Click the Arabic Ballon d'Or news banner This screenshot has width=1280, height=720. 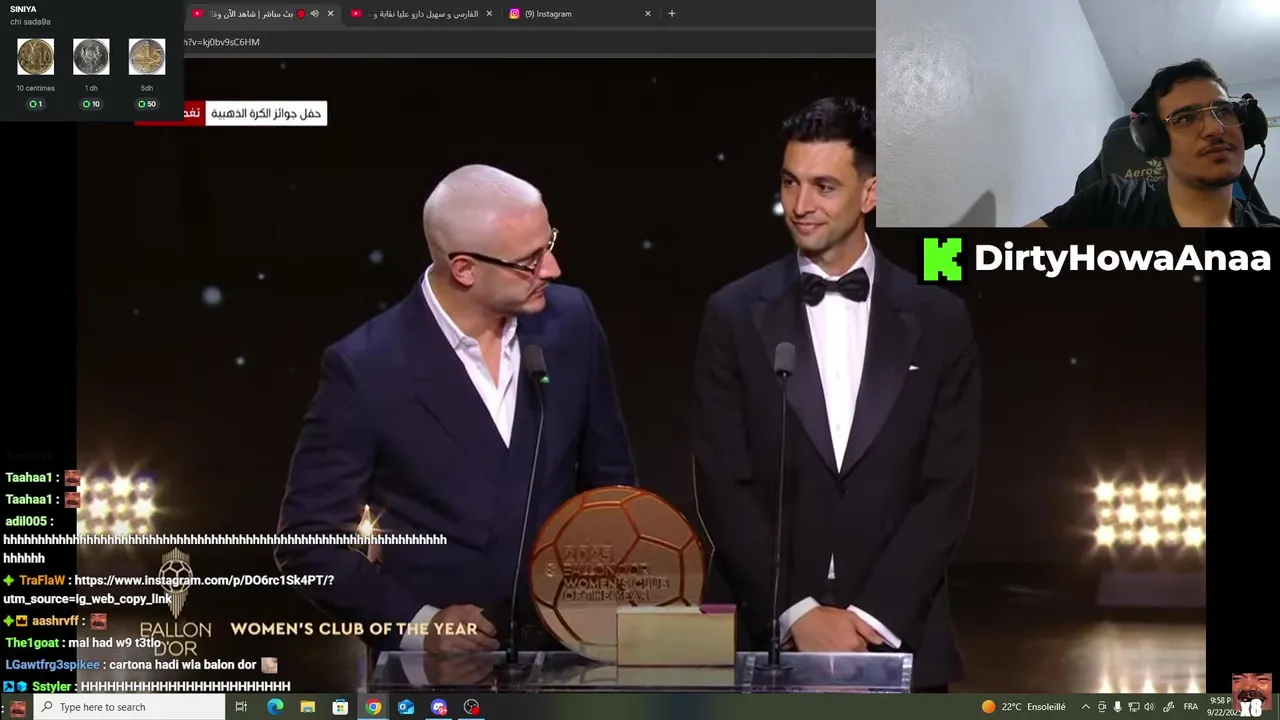[x=266, y=113]
